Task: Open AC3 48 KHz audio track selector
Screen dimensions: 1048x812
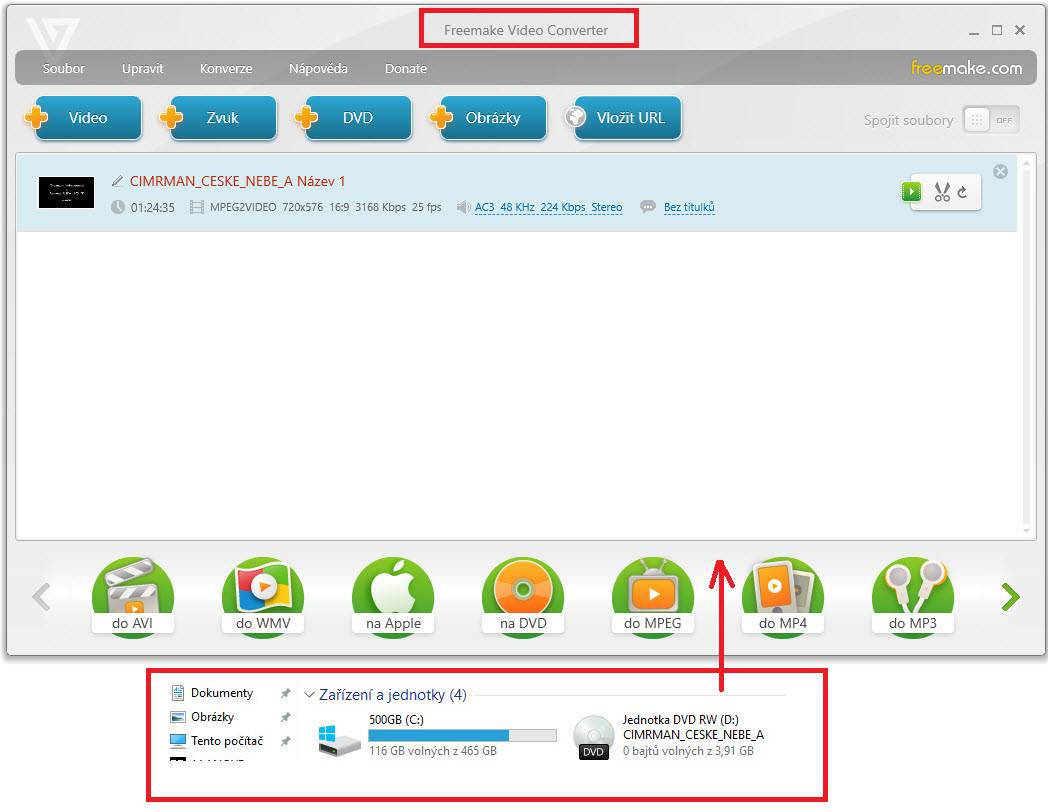Action: point(548,207)
